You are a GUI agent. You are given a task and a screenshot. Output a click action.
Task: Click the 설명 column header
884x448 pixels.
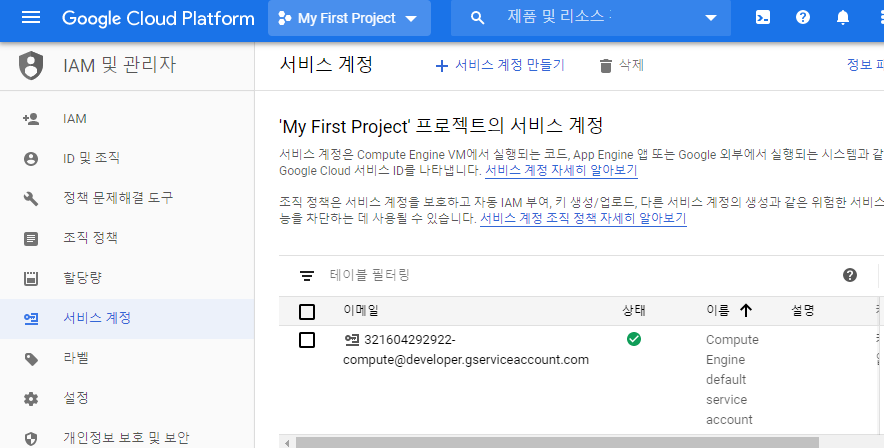click(x=802, y=310)
